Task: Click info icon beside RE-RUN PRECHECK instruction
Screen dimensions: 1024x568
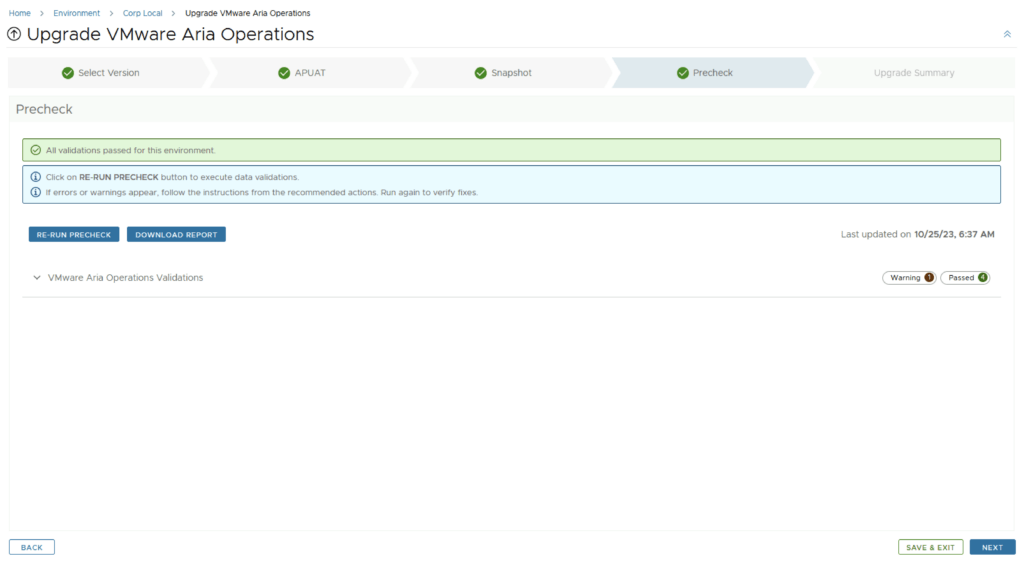Action: (x=36, y=177)
